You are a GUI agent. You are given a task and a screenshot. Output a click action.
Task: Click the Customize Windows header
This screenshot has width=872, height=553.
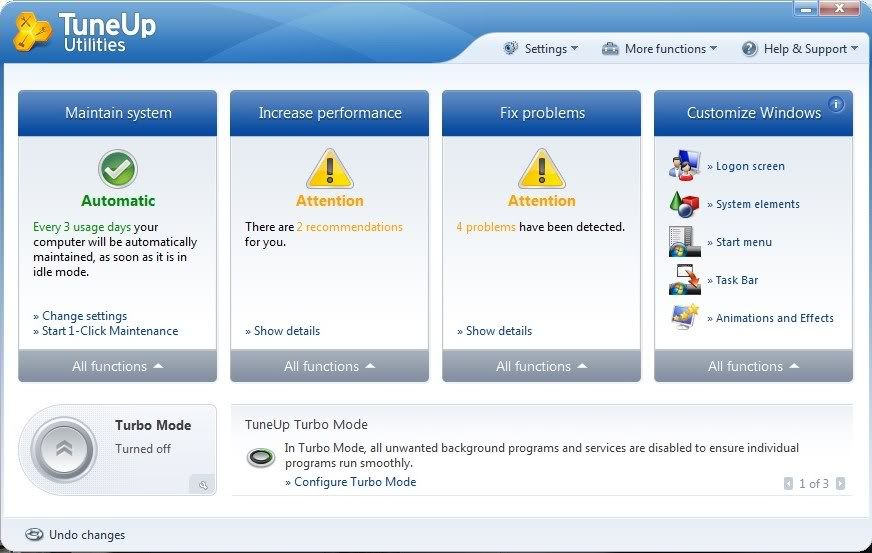pos(753,113)
